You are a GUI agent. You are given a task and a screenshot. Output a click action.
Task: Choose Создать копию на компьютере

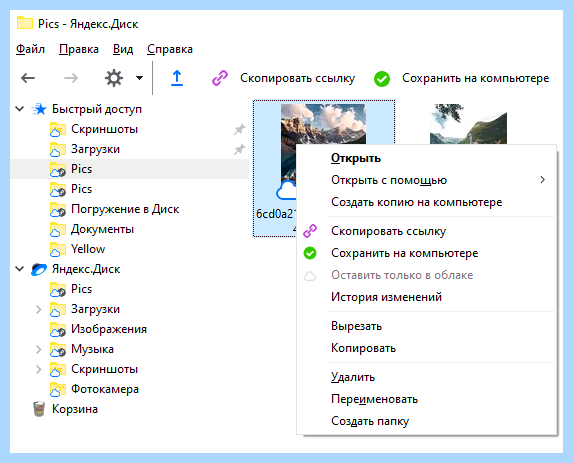coord(417,202)
